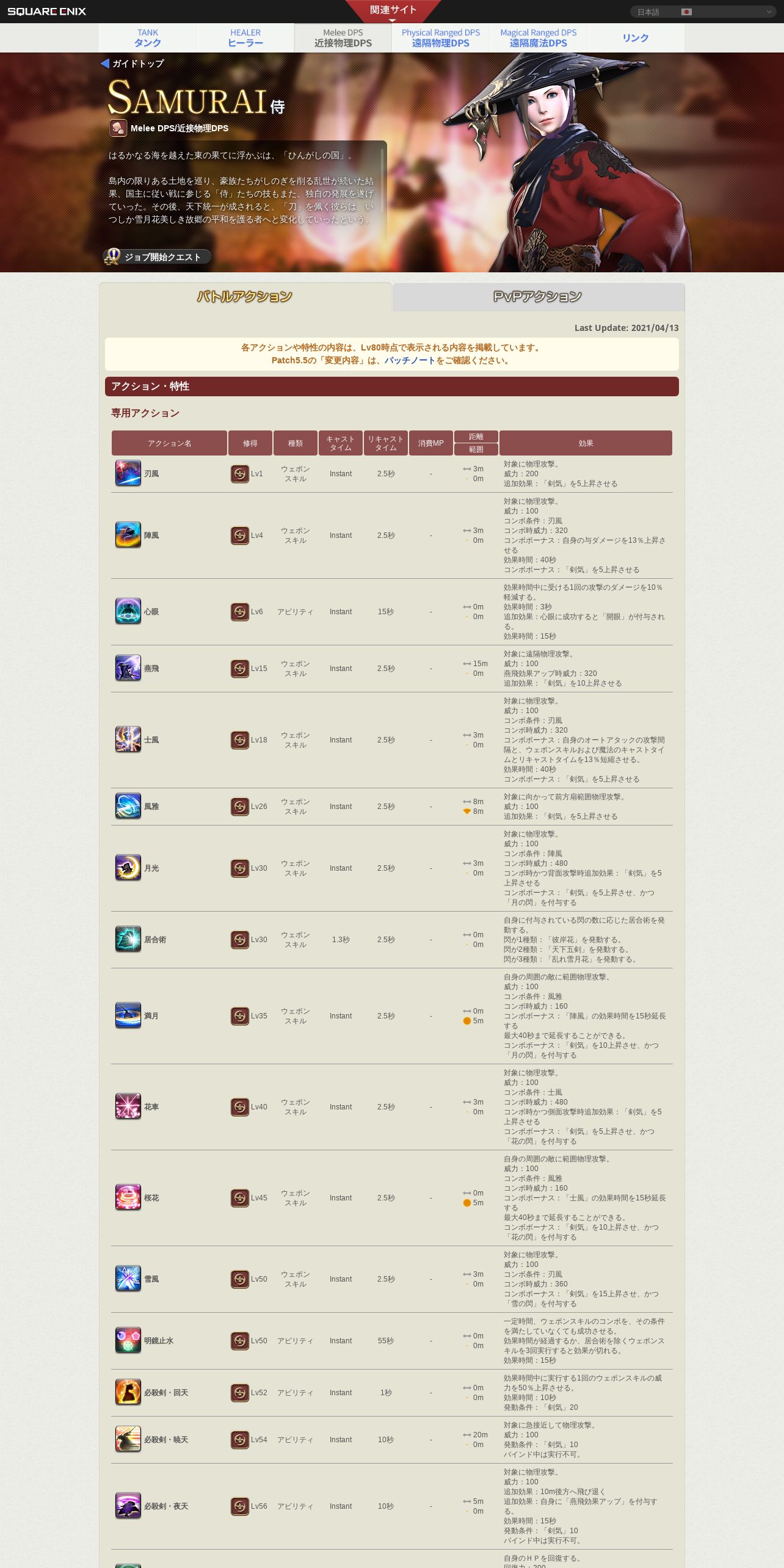Click the Last Update: 2021/04/13 text
The width and height of the screenshot is (784, 1568).
tap(626, 328)
